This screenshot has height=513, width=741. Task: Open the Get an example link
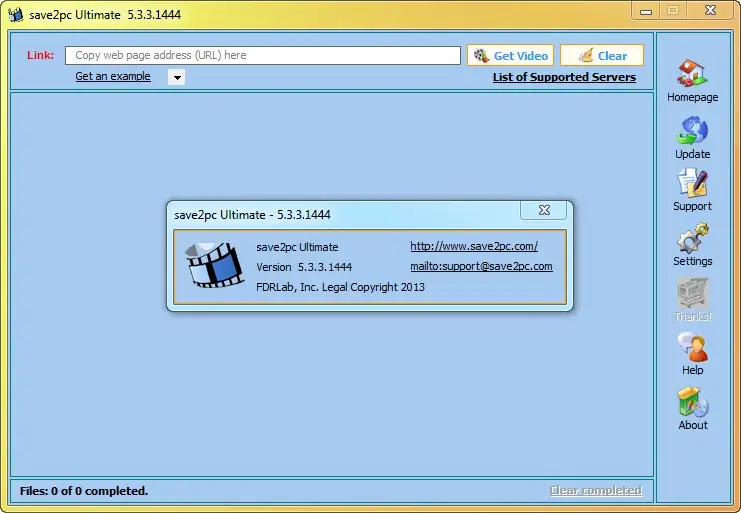[x=113, y=76]
